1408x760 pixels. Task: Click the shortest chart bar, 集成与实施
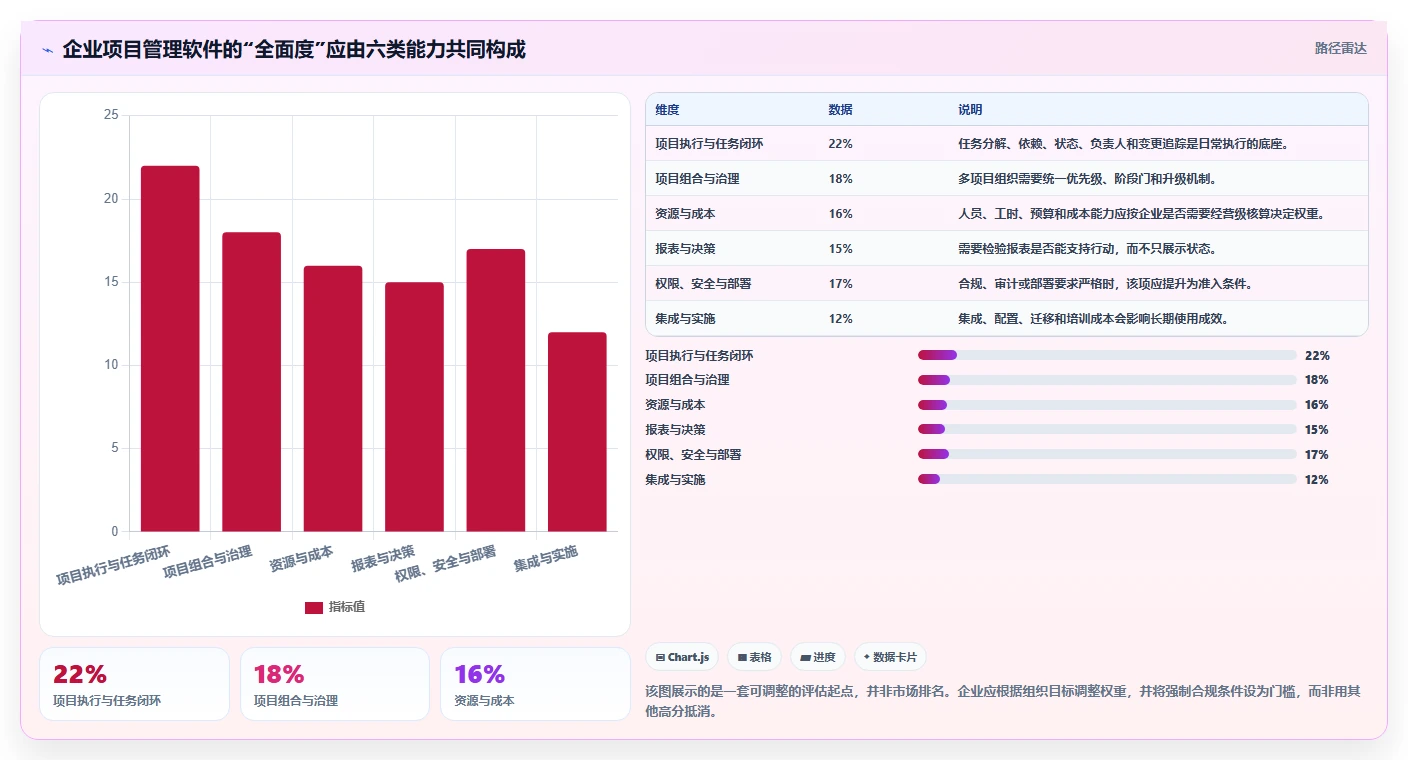[577, 432]
